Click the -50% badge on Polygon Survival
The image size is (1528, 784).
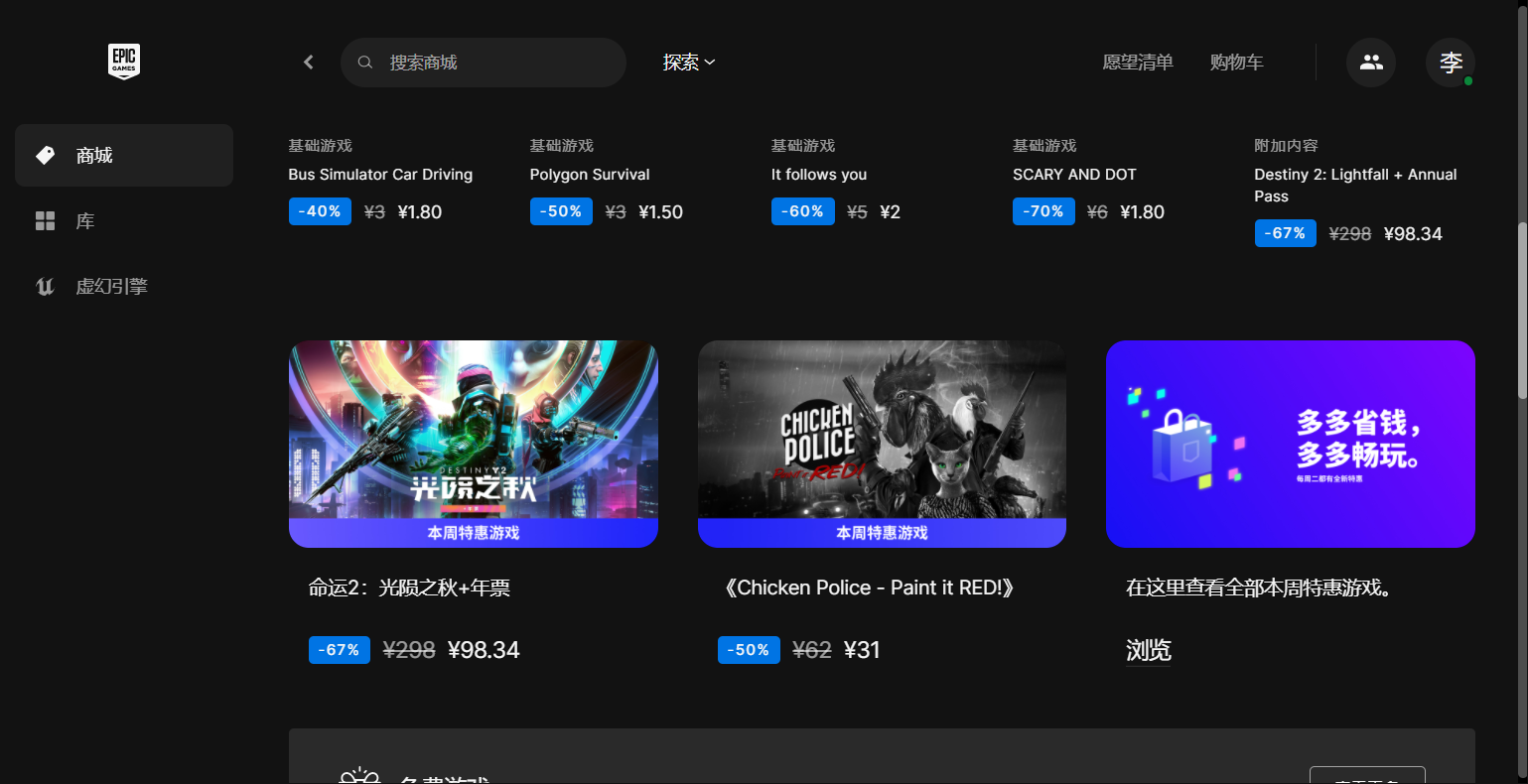point(561,211)
